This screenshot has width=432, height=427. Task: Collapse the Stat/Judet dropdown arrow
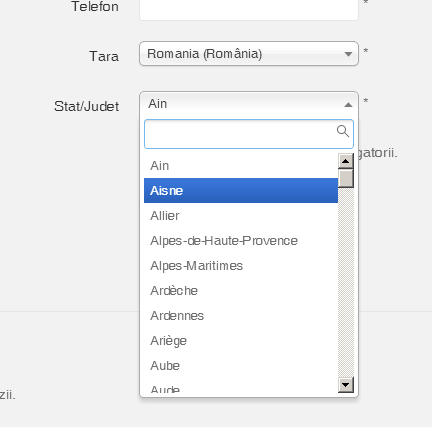(348, 105)
